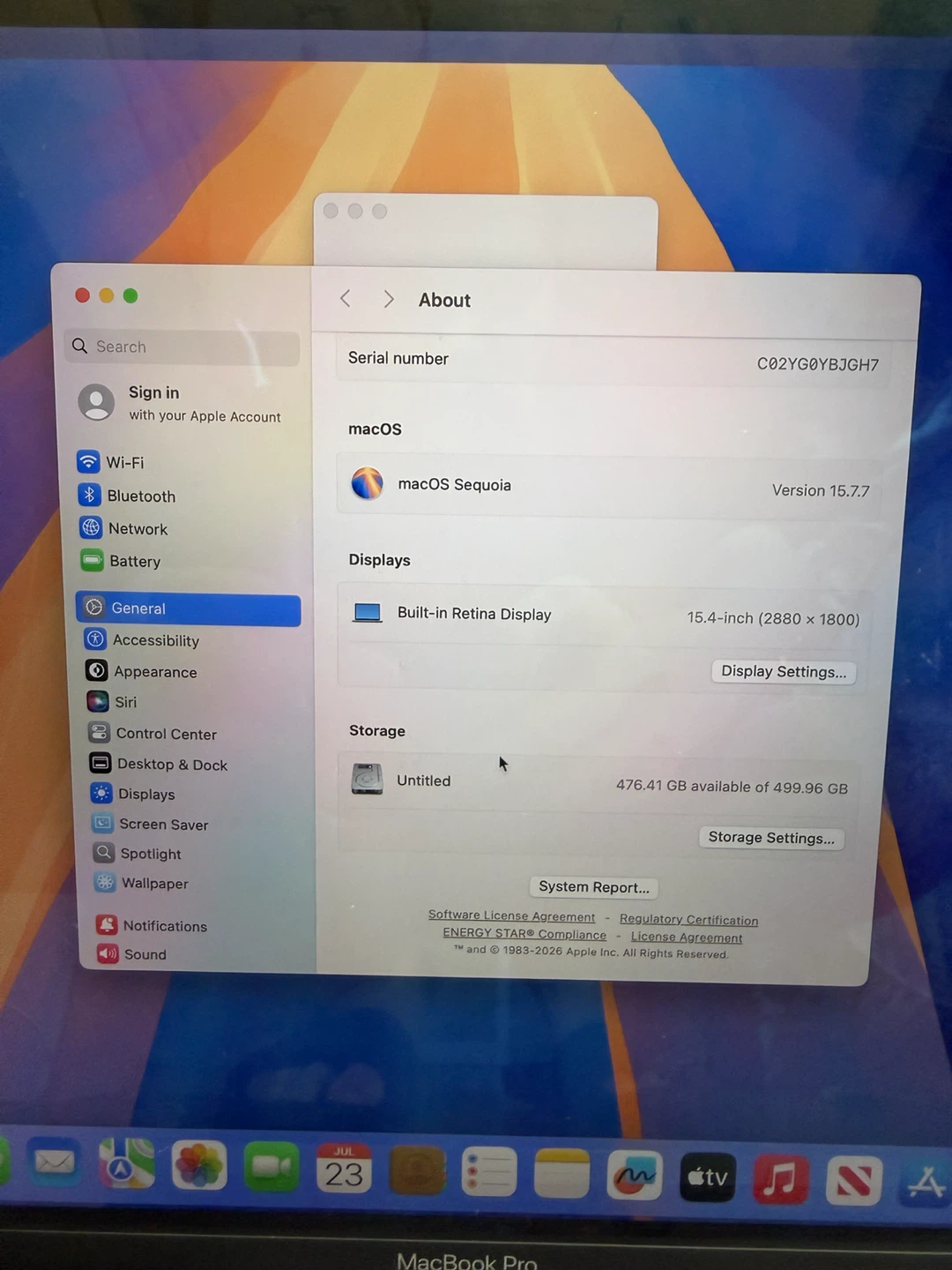Select General in the sidebar
The width and height of the screenshot is (952, 1270).
(188, 609)
